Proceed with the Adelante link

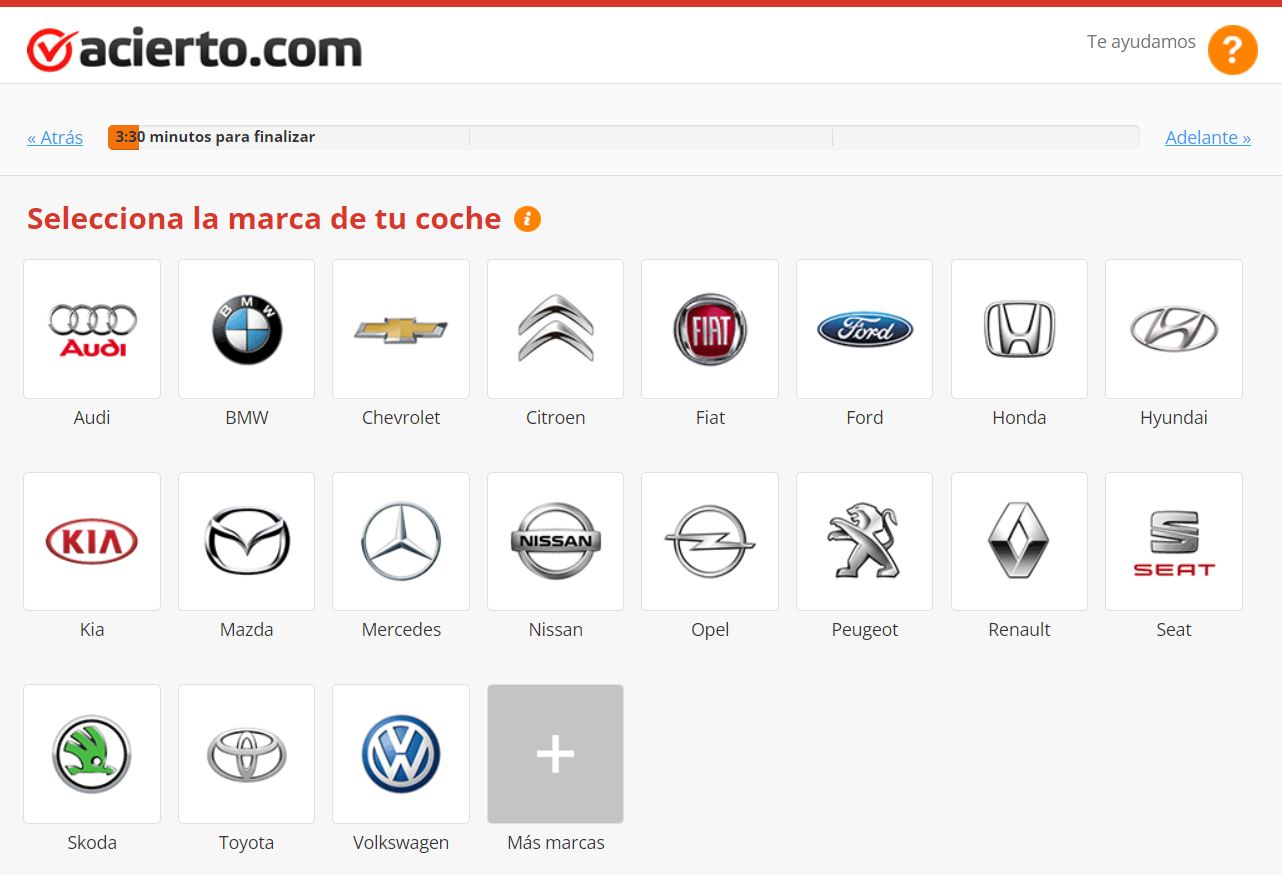coord(1208,138)
